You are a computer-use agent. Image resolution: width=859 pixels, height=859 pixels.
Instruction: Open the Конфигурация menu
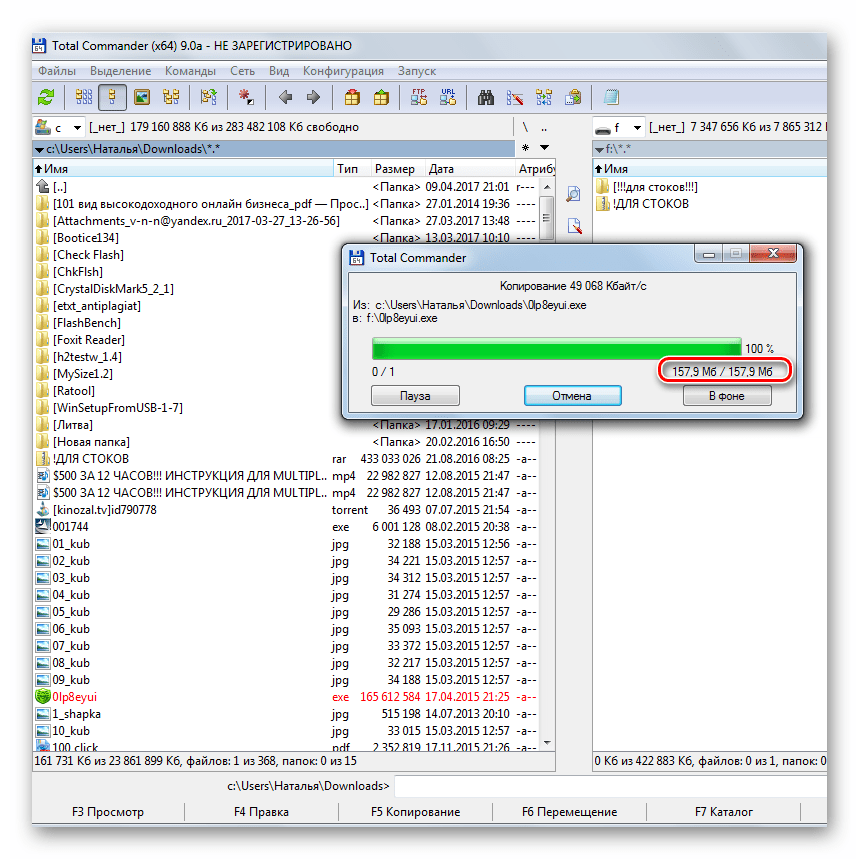point(343,71)
